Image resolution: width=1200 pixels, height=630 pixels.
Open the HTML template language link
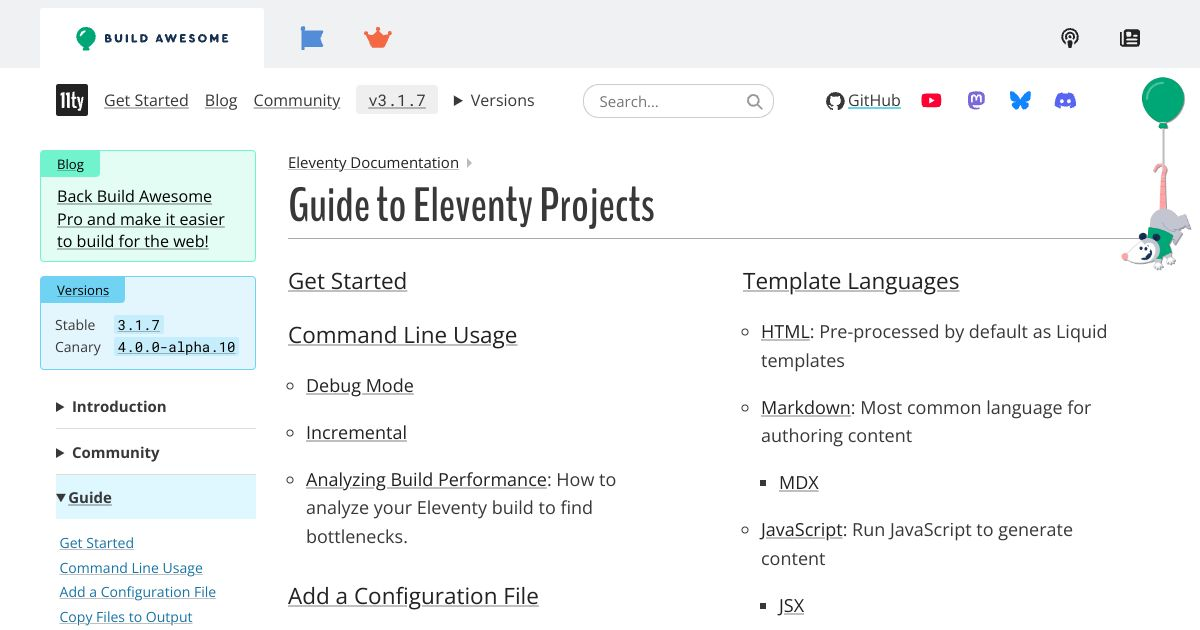point(785,331)
